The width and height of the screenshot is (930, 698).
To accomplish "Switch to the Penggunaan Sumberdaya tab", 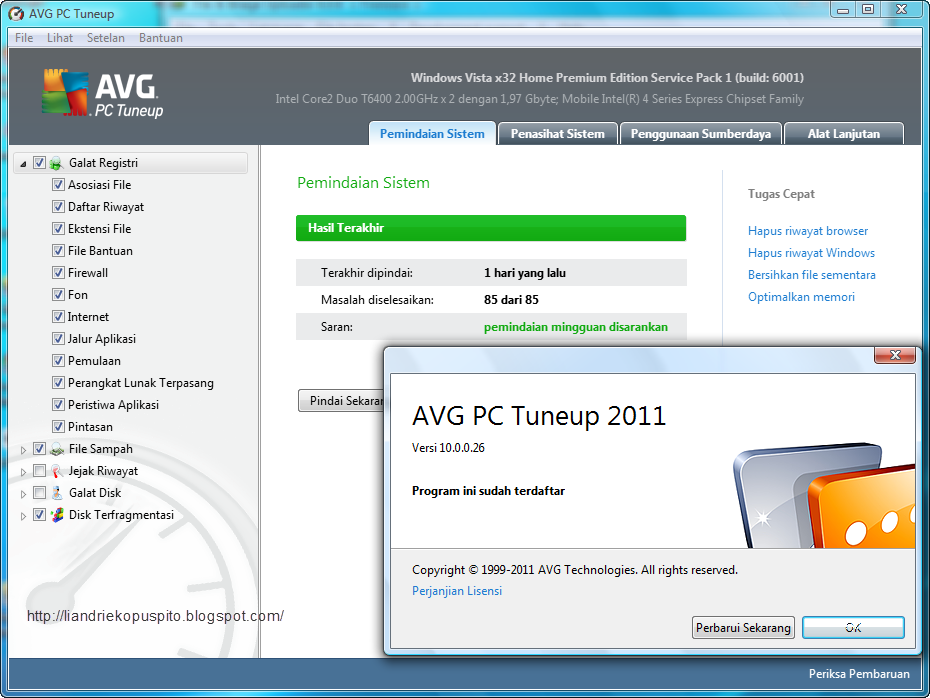I will 700,133.
